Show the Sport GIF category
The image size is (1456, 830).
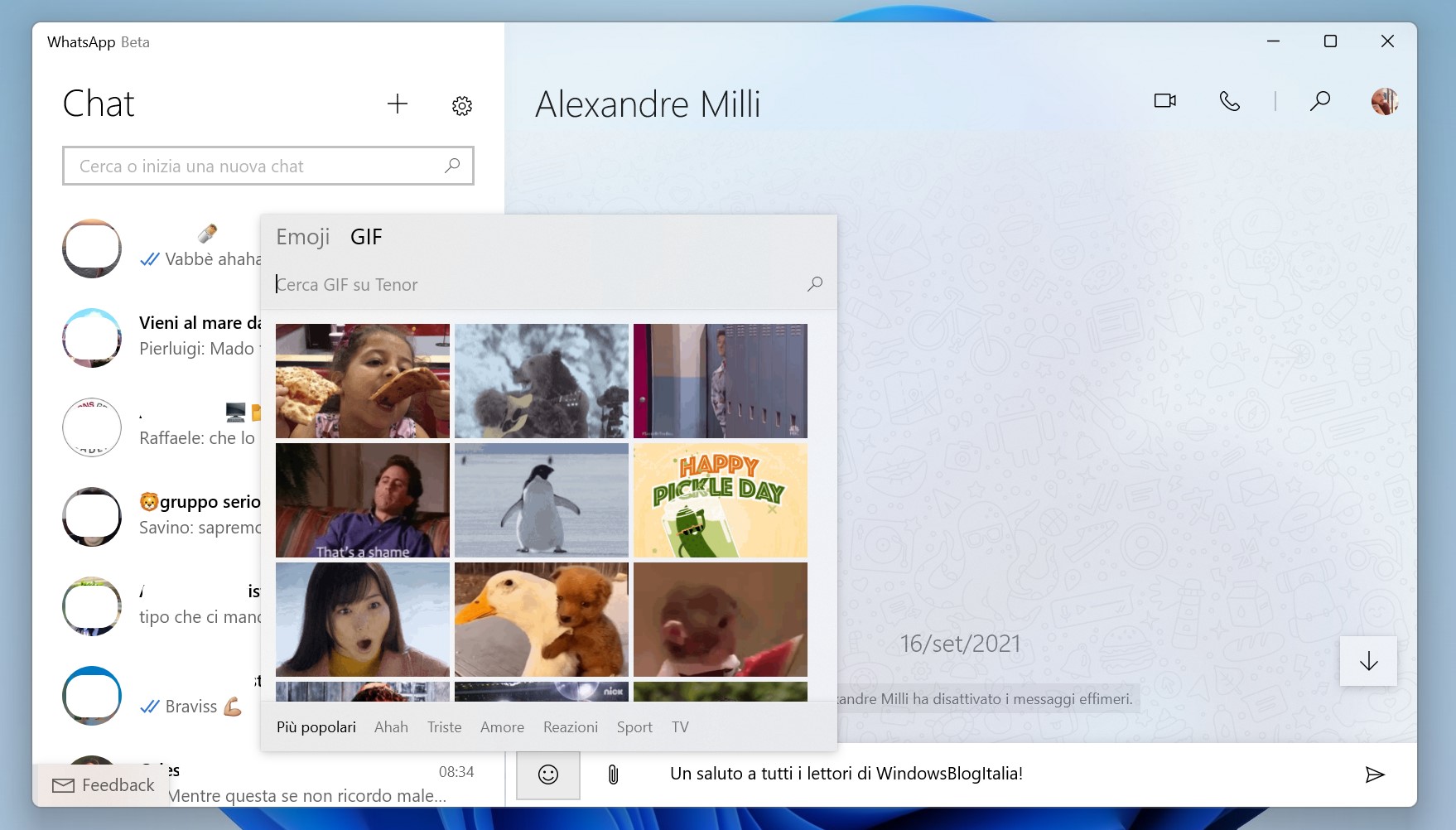(x=634, y=727)
